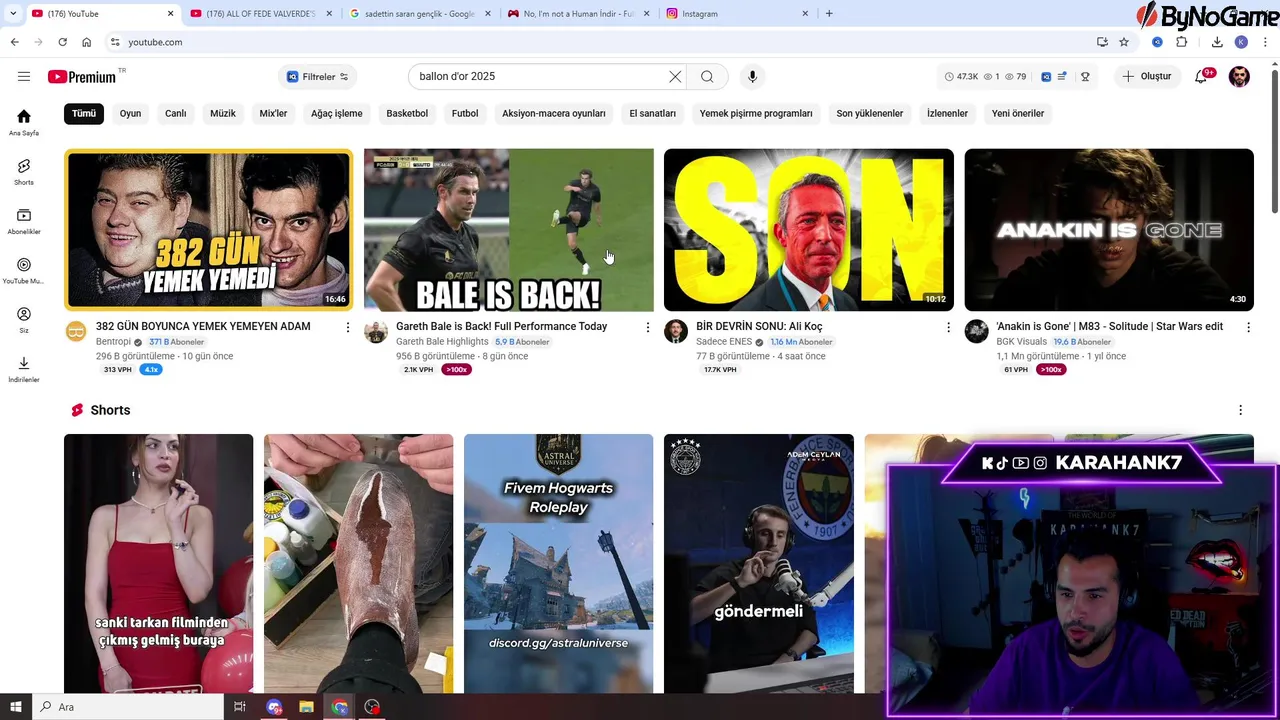Viewport: 1280px width, 720px height.
Task: Open Gareth Bale Highlights channel link
Action: (x=442, y=342)
